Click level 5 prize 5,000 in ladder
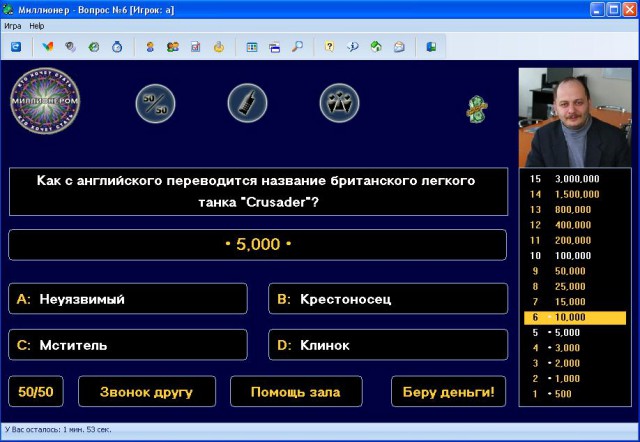This screenshot has height=442, width=640. pos(556,333)
